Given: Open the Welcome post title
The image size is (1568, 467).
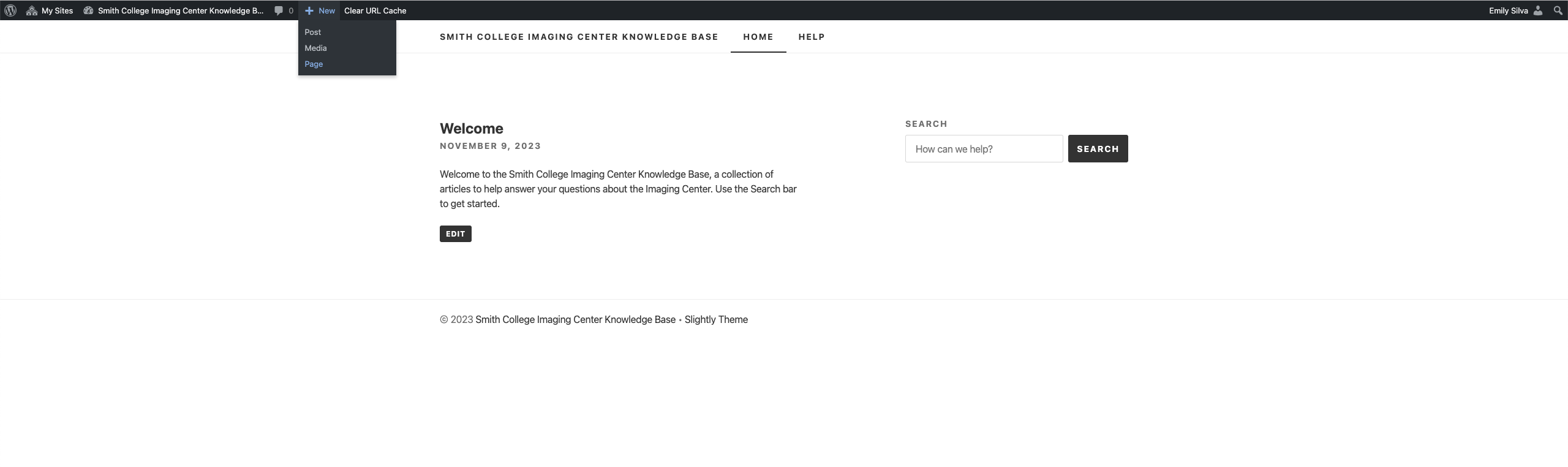Looking at the screenshot, I should (472, 129).
